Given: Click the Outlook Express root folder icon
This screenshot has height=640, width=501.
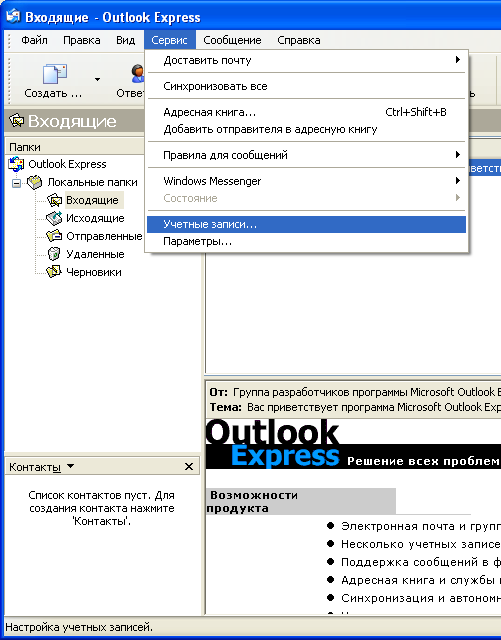Looking at the screenshot, I should pos(16,164).
